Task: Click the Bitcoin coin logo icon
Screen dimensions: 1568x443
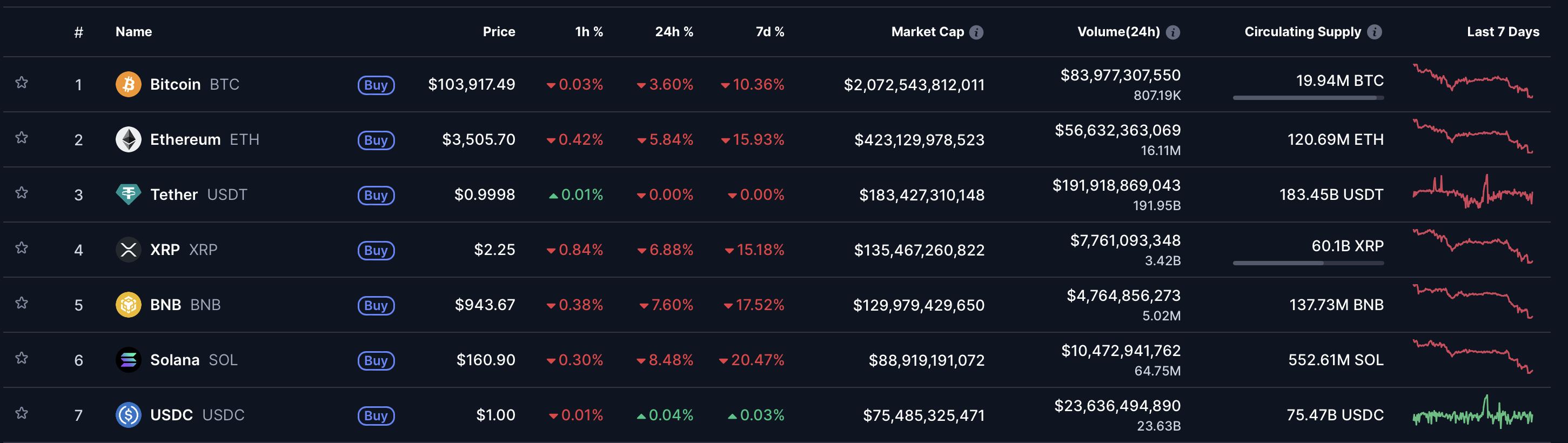Action: pos(129,84)
